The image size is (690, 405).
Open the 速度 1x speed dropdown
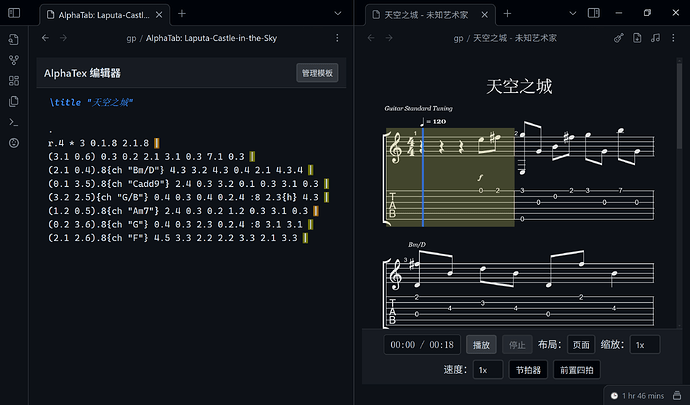coord(488,370)
